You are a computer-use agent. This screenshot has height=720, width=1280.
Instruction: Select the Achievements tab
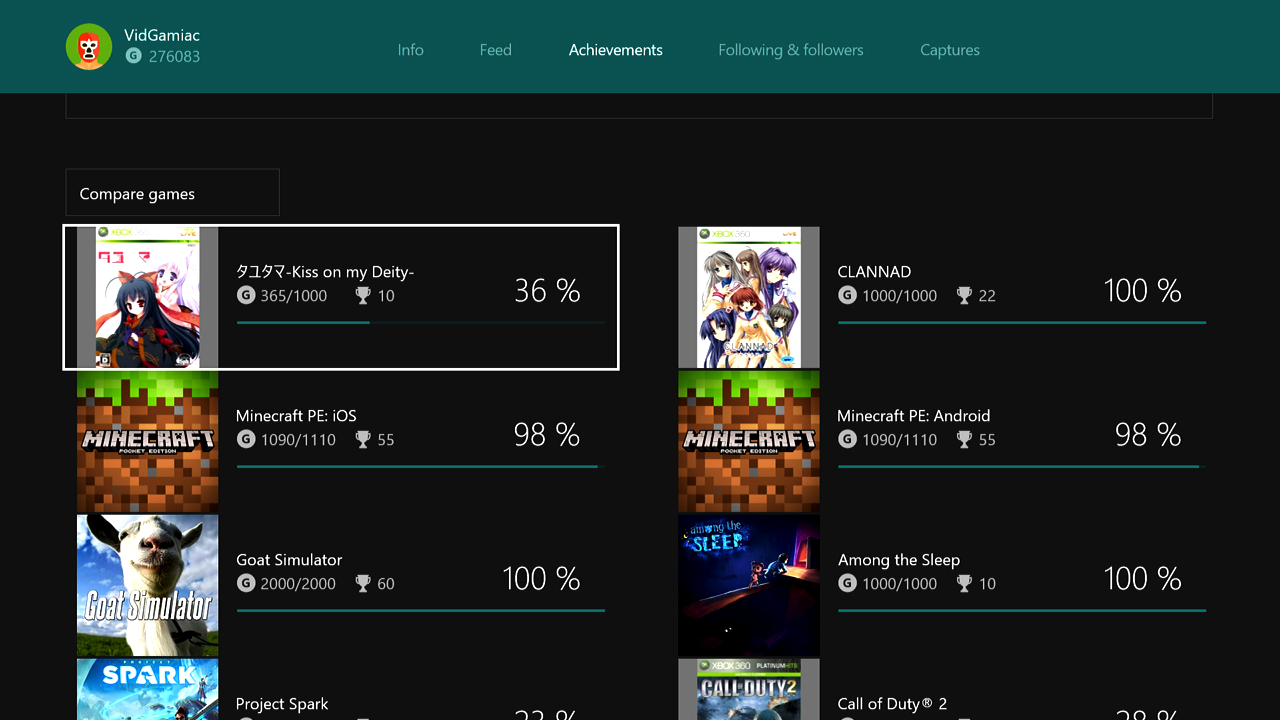(616, 50)
